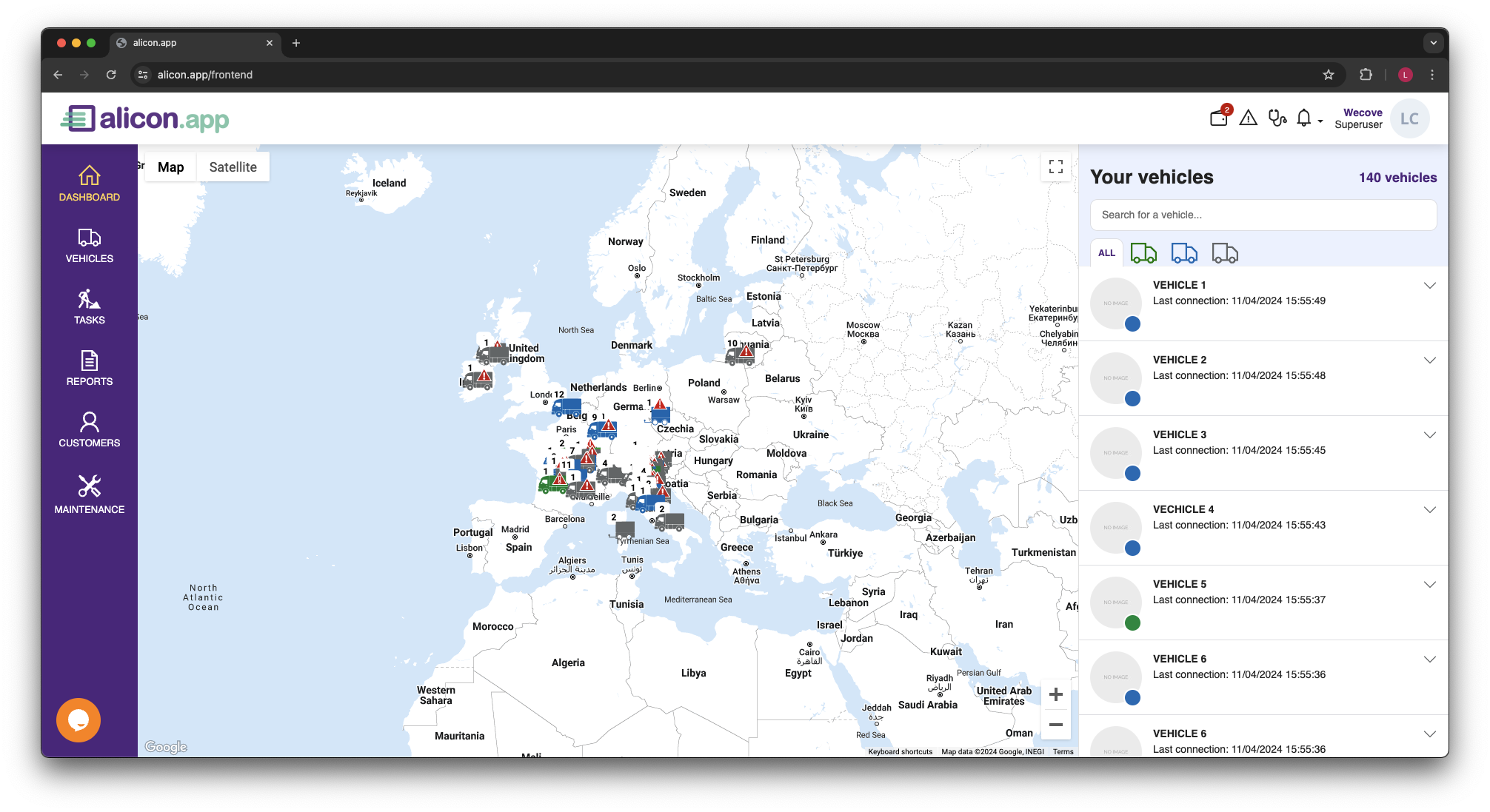The height and width of the screenshot is (812, 1490).
Task: Open the Chrome menu three dots
Action: point(1432,75)
